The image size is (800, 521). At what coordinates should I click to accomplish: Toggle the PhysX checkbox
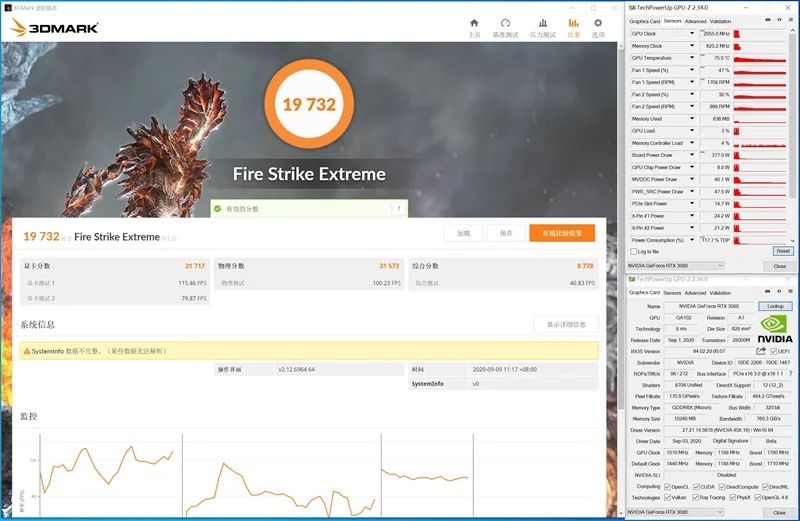pyautogui.click(x=733, y=498)
